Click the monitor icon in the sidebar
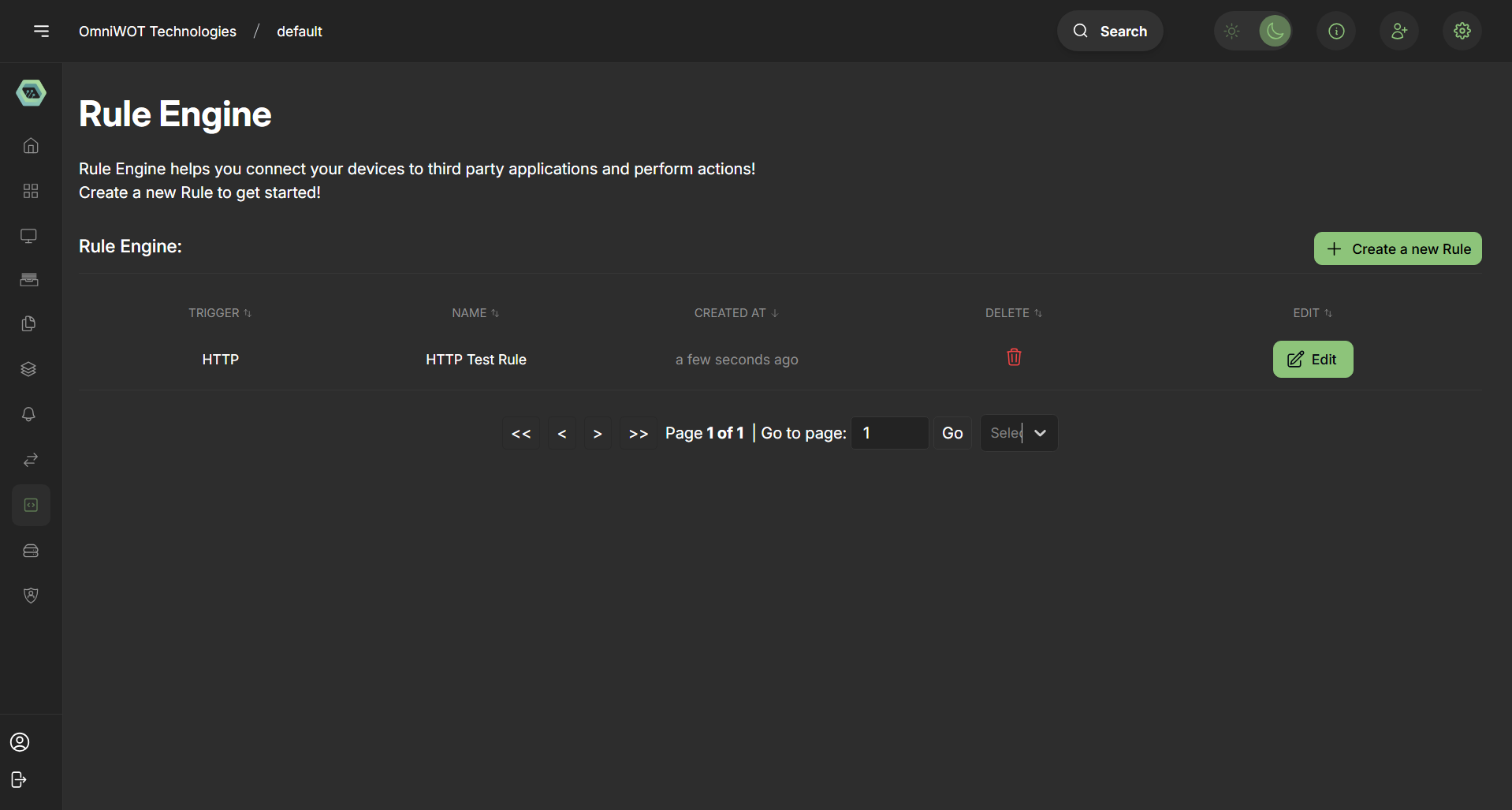The width and height of the screenshot is (1512, 810). (x=29, y=236)
